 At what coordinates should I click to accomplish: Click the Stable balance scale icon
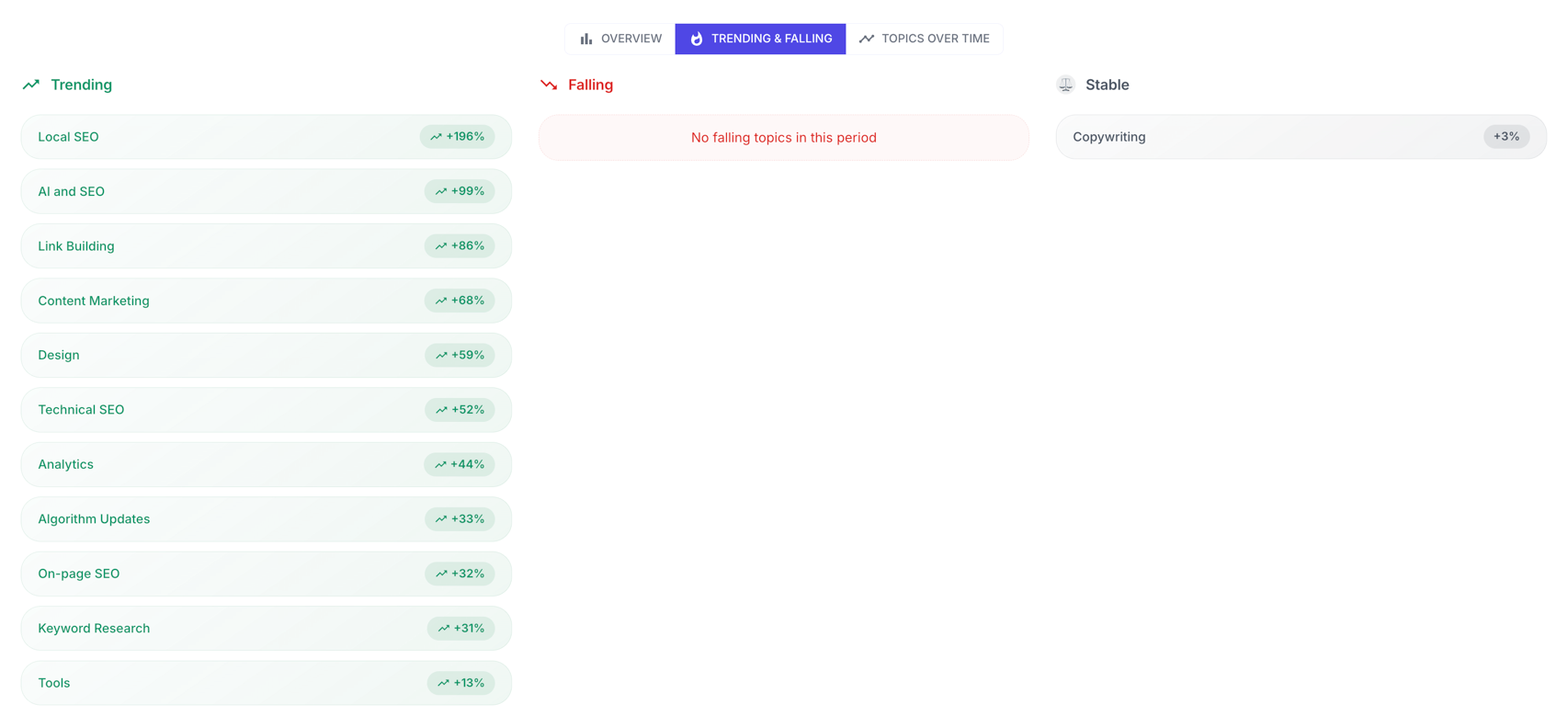point(1065,85)
